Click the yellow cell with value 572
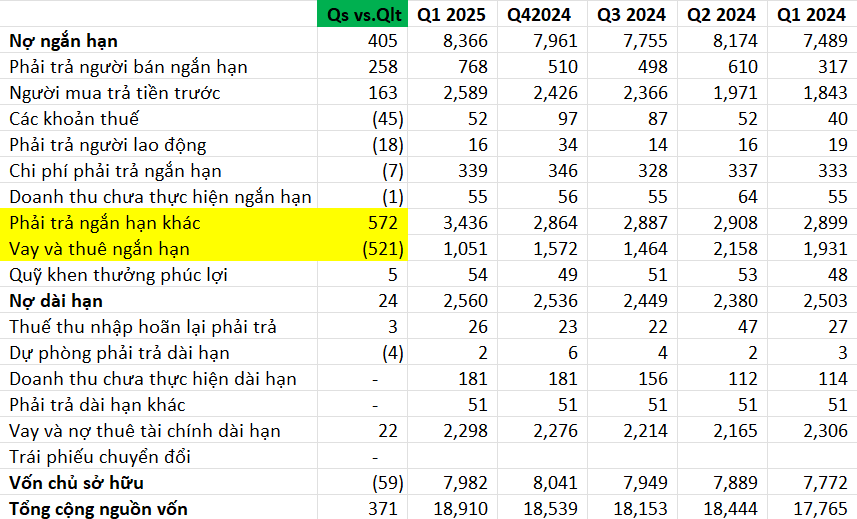The height and width of the screenshot is (519, 857). [383, 223]
